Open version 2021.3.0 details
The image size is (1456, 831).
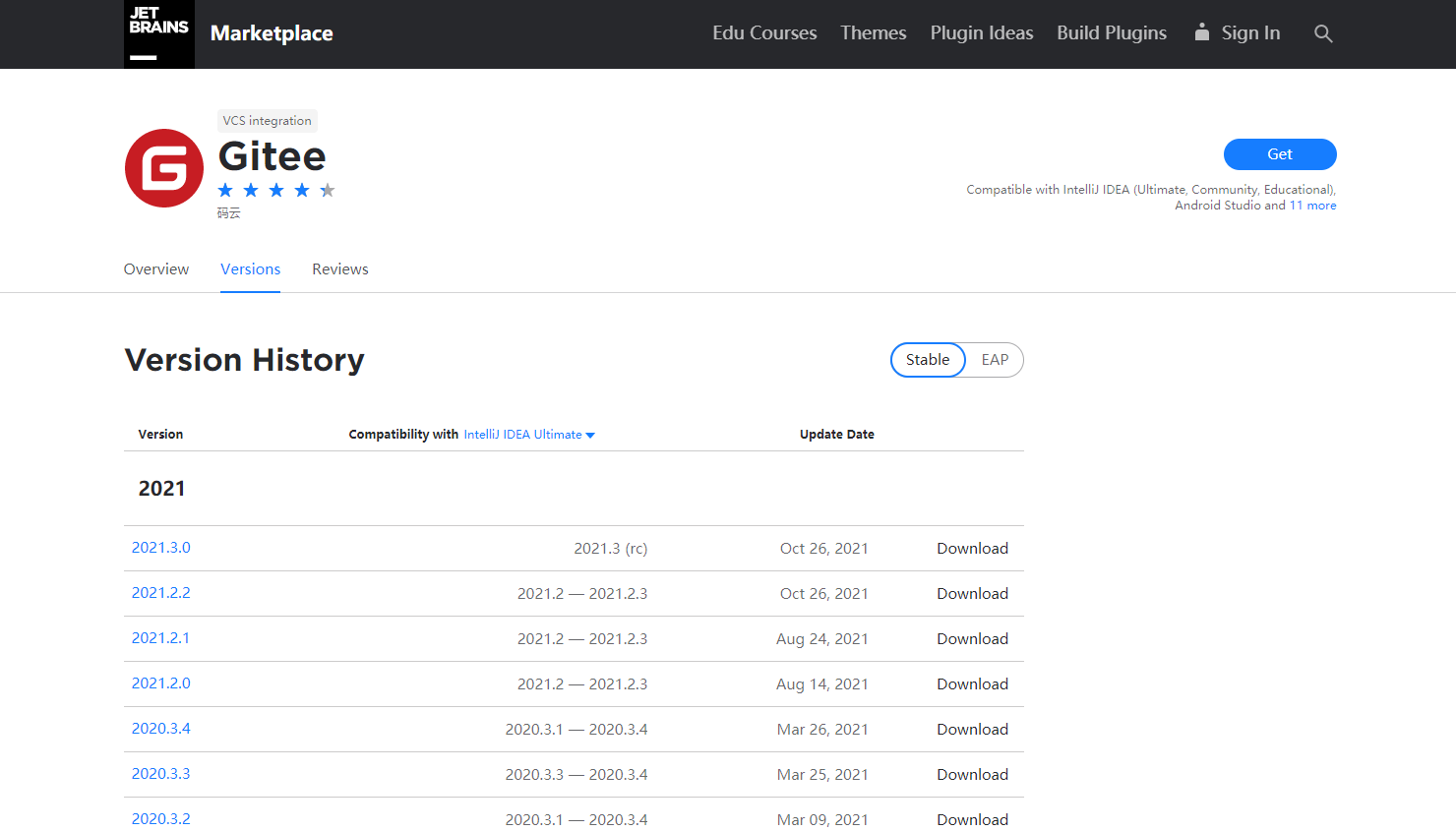tap(161, 548)
